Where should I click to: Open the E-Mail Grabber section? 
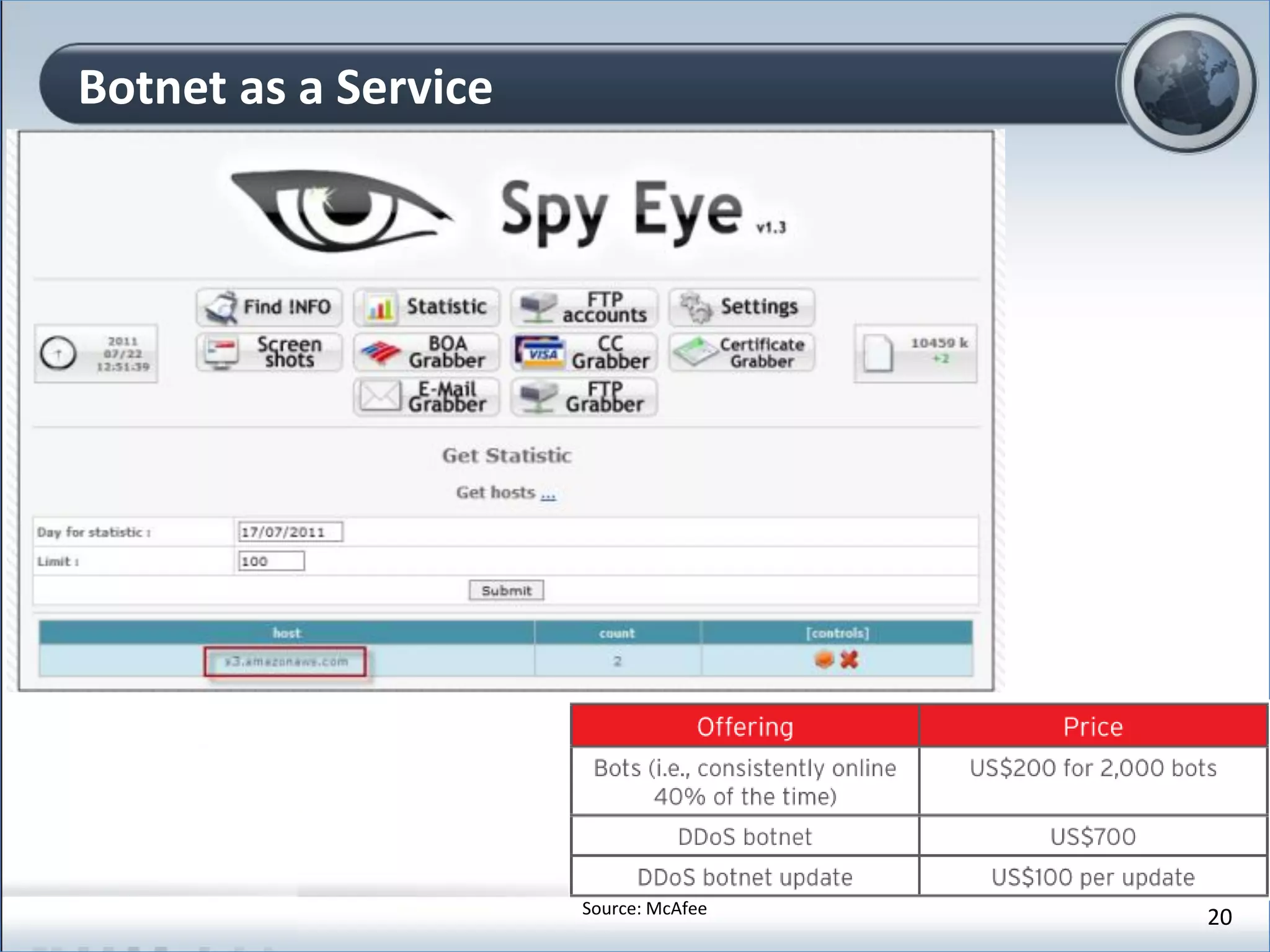(427, 397)
